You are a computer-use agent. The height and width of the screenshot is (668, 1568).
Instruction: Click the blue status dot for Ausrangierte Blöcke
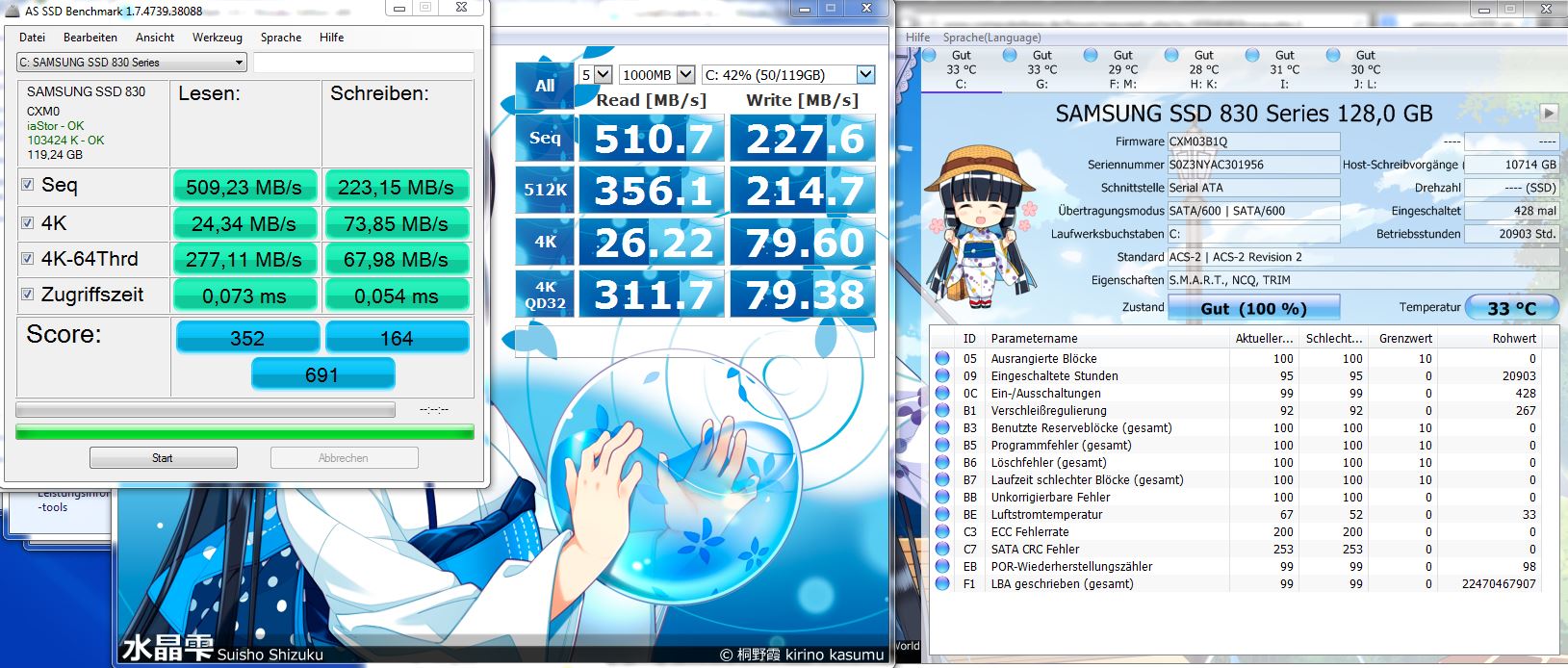point(942,358)
